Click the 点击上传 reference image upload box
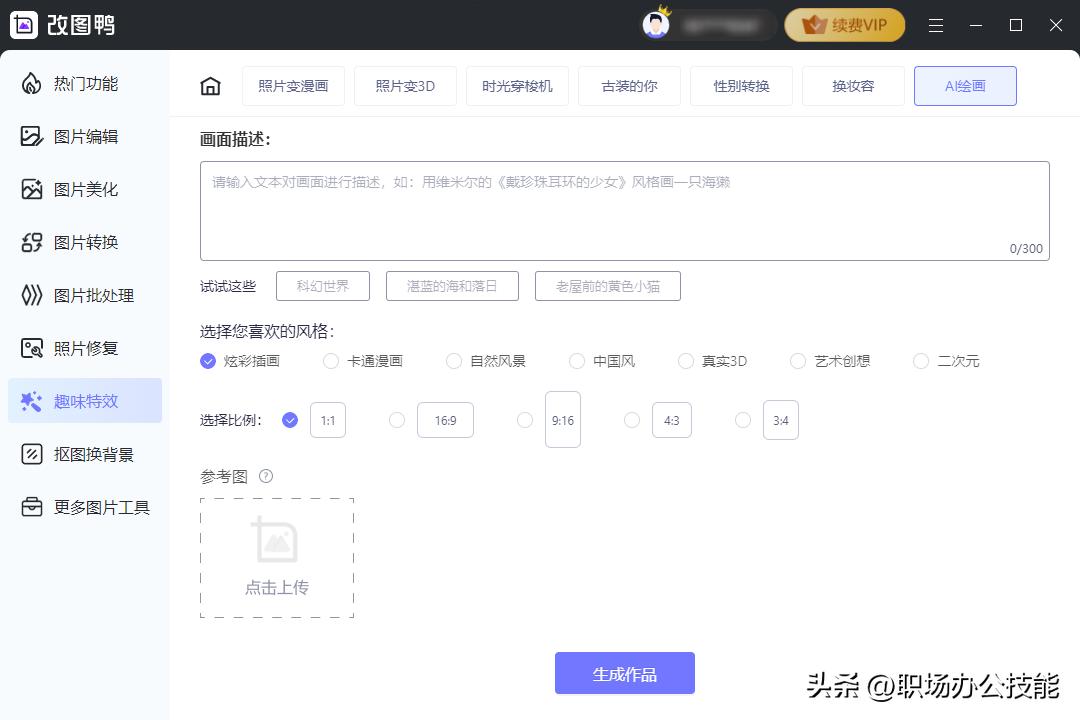This screenshot has width=1080, height=720. [277, 557]
